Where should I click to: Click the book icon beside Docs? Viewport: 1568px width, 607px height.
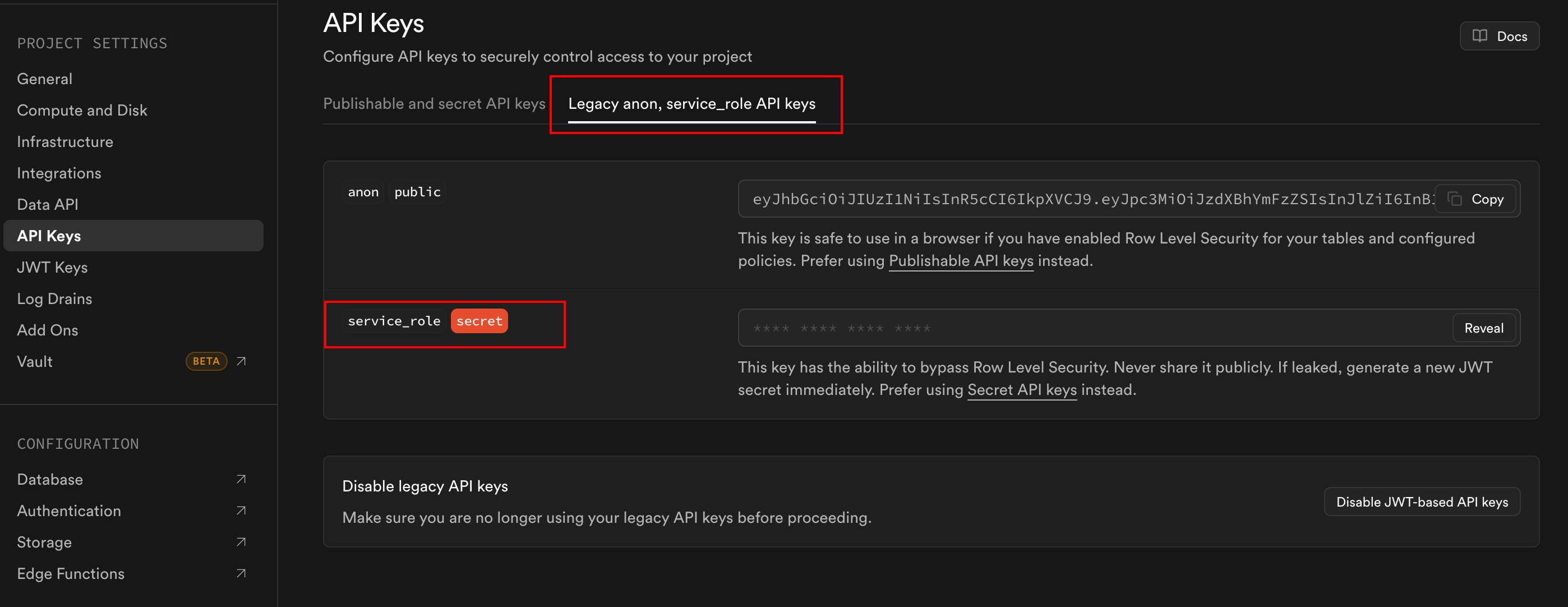click(x=1480, y=36)
